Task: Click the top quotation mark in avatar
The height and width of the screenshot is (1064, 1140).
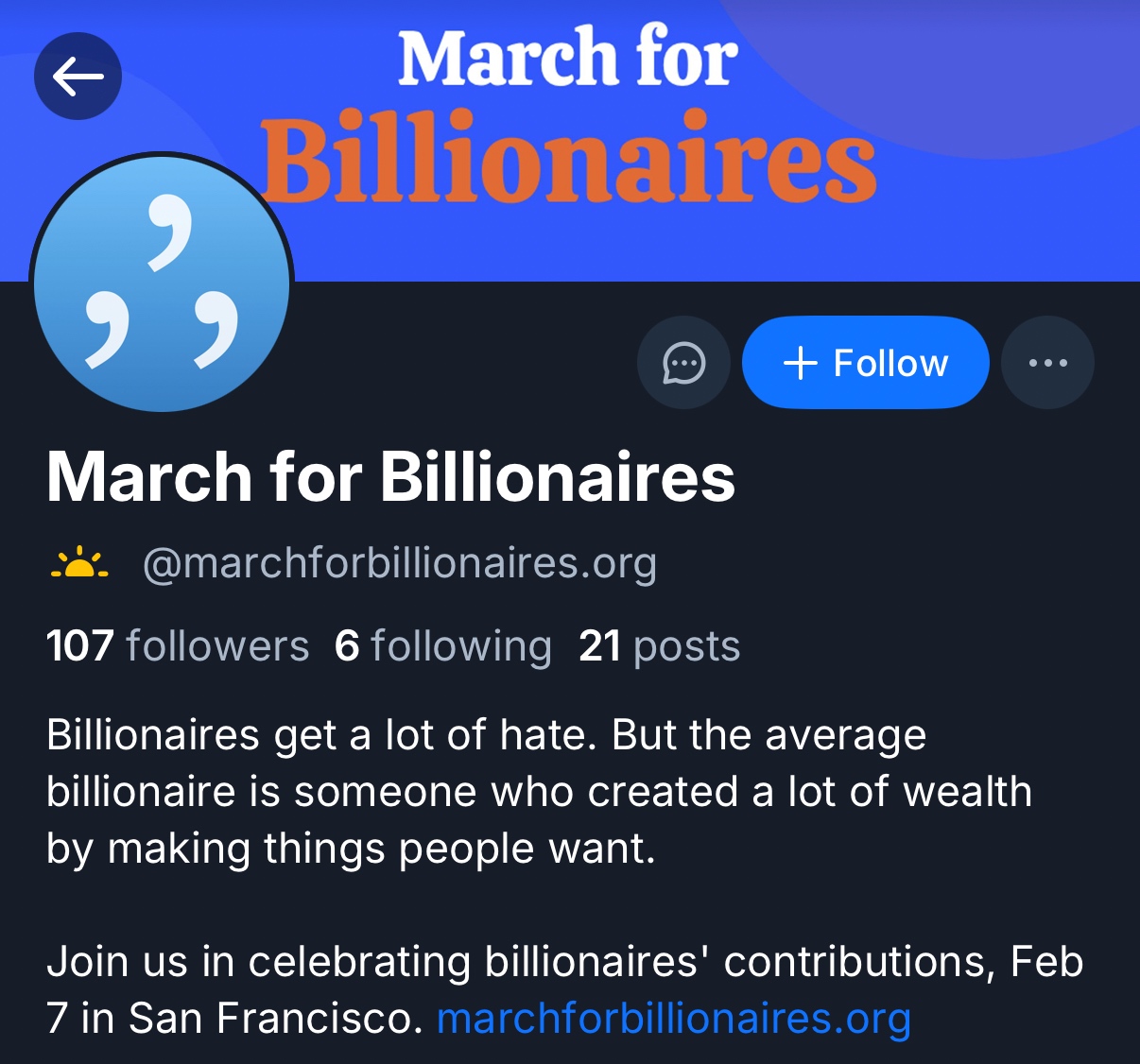Action: pyautogui.click(x=168, y=232)
